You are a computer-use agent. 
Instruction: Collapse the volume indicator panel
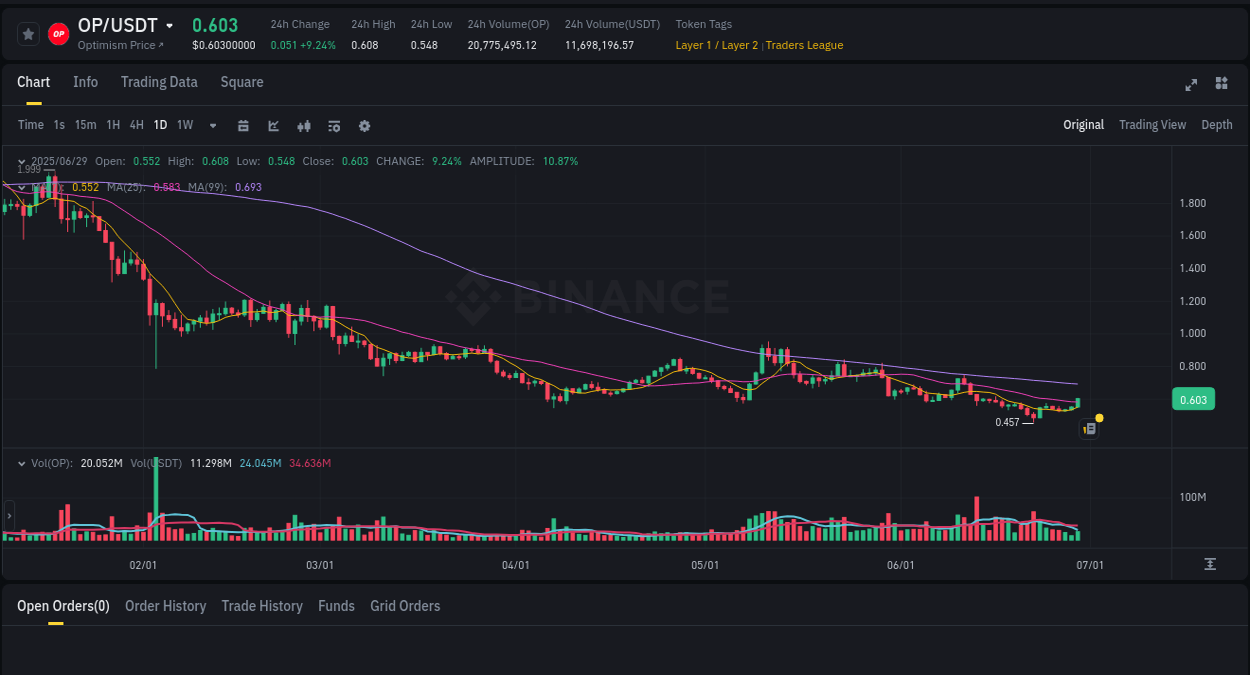pos(21,463)
